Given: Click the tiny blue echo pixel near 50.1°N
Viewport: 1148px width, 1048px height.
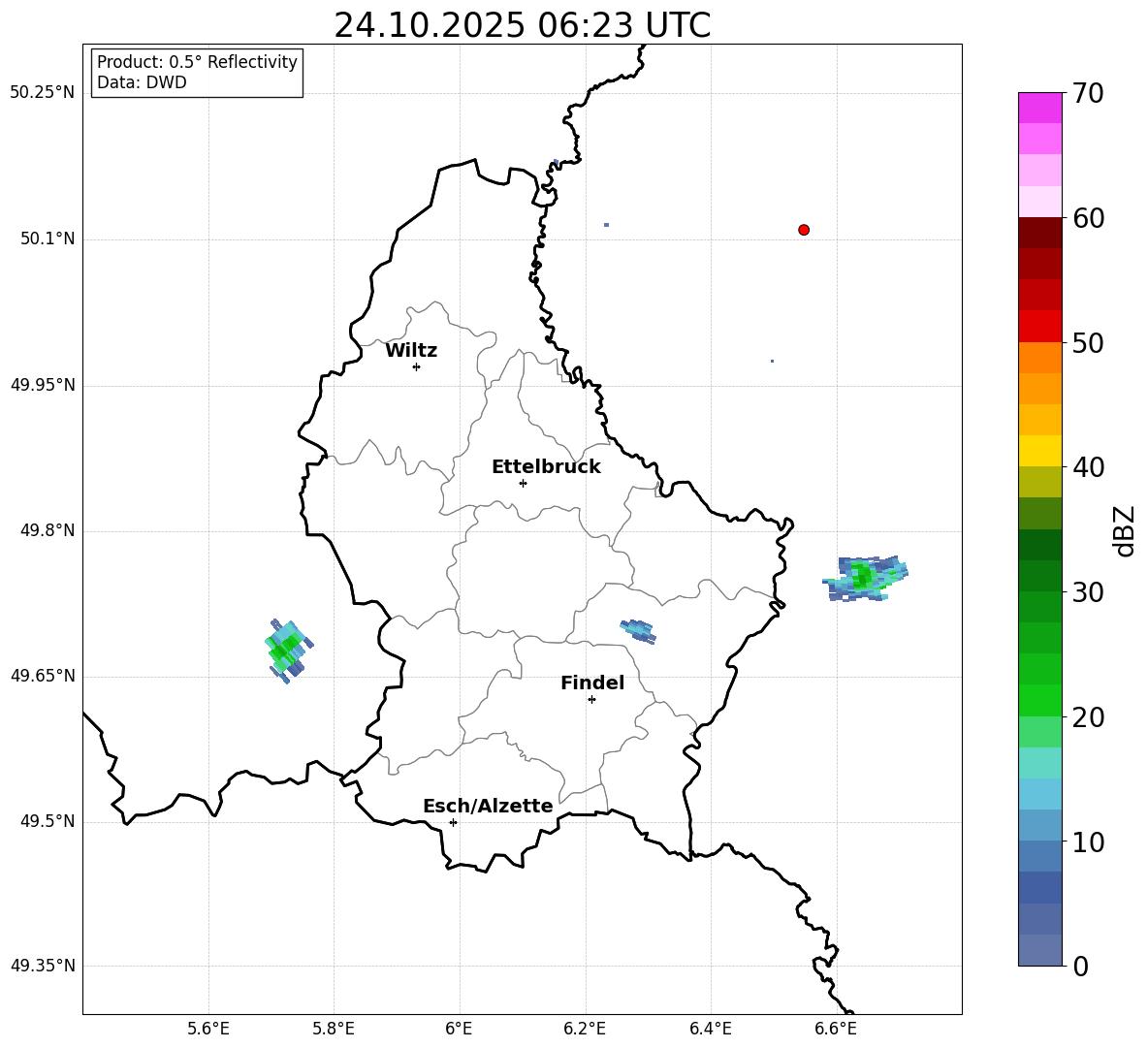Looking at the screenshot, I should pyautogui.click(x=606, y=225).
